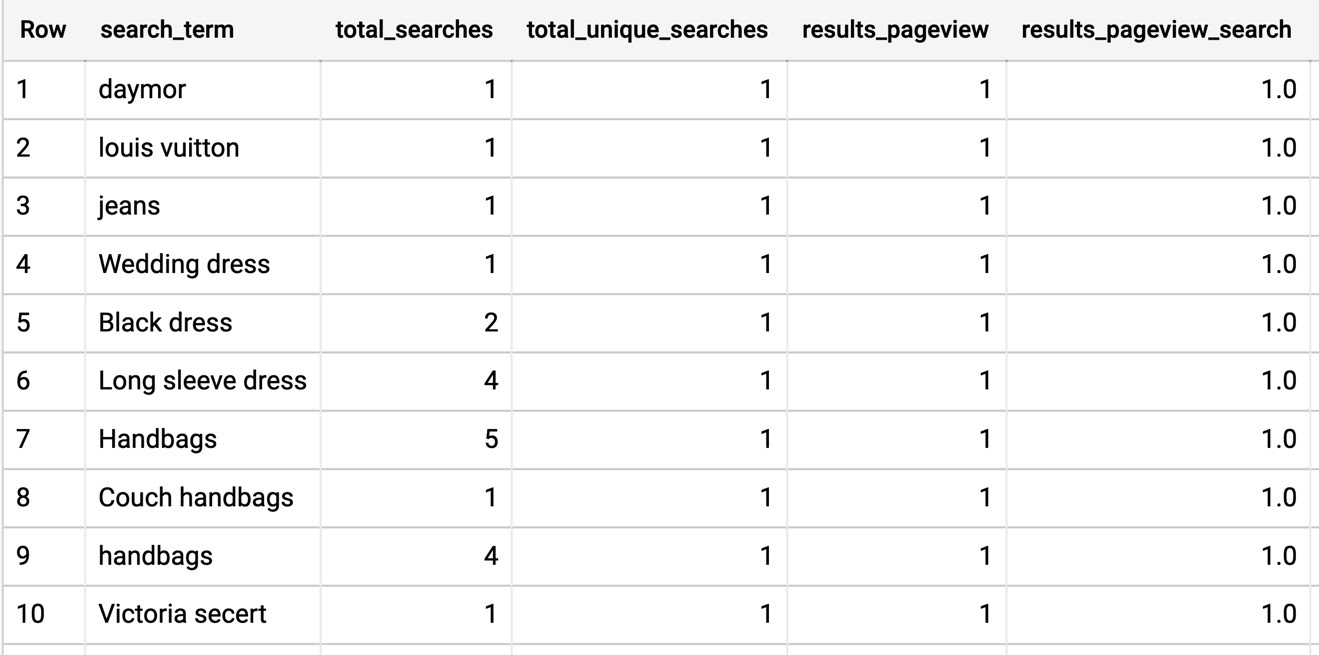Click the results_pageview_search column header
The image size is (1319, 655).
coord(1156,30)
